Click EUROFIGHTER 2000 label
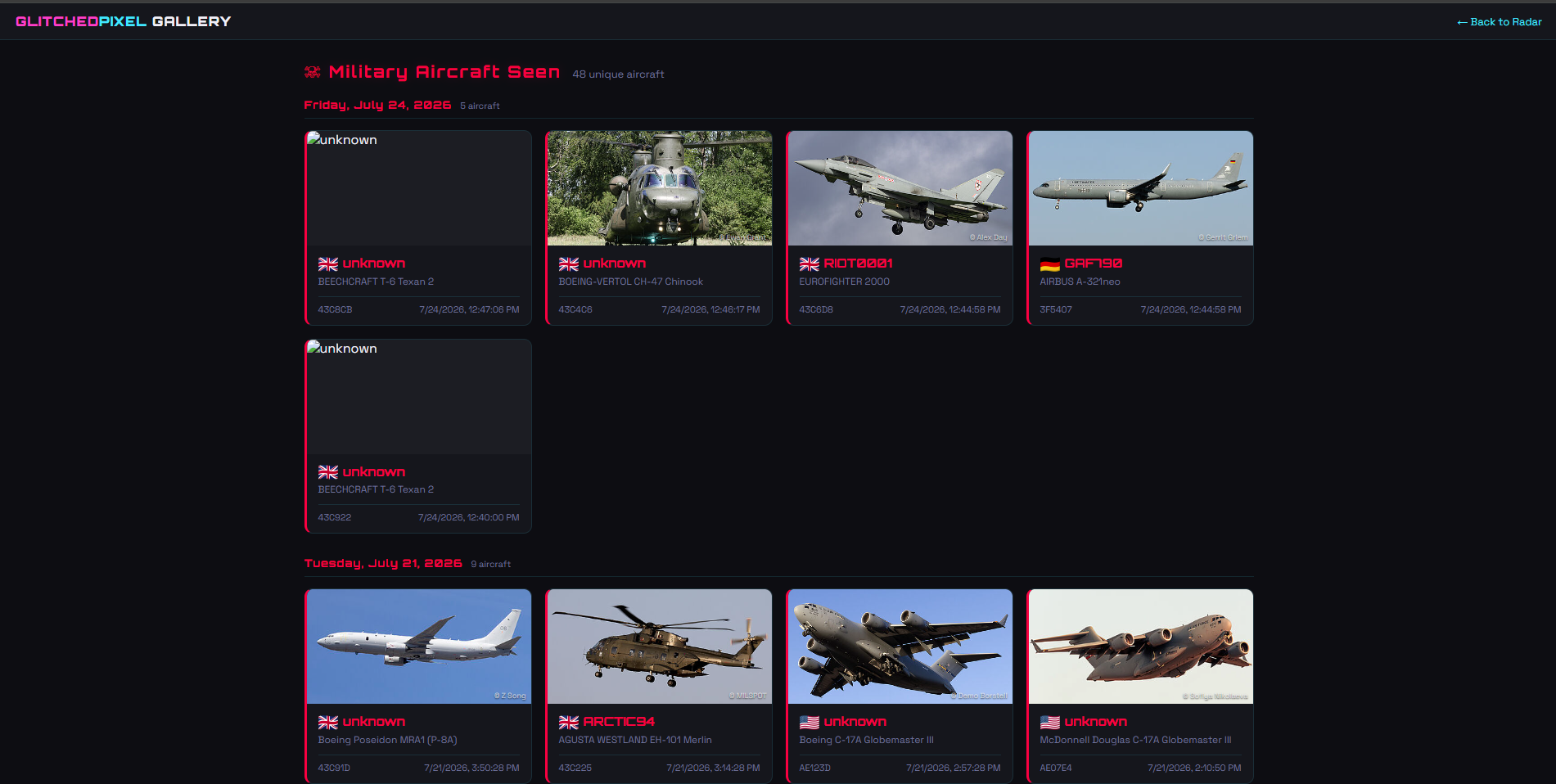 coord(845,282)
